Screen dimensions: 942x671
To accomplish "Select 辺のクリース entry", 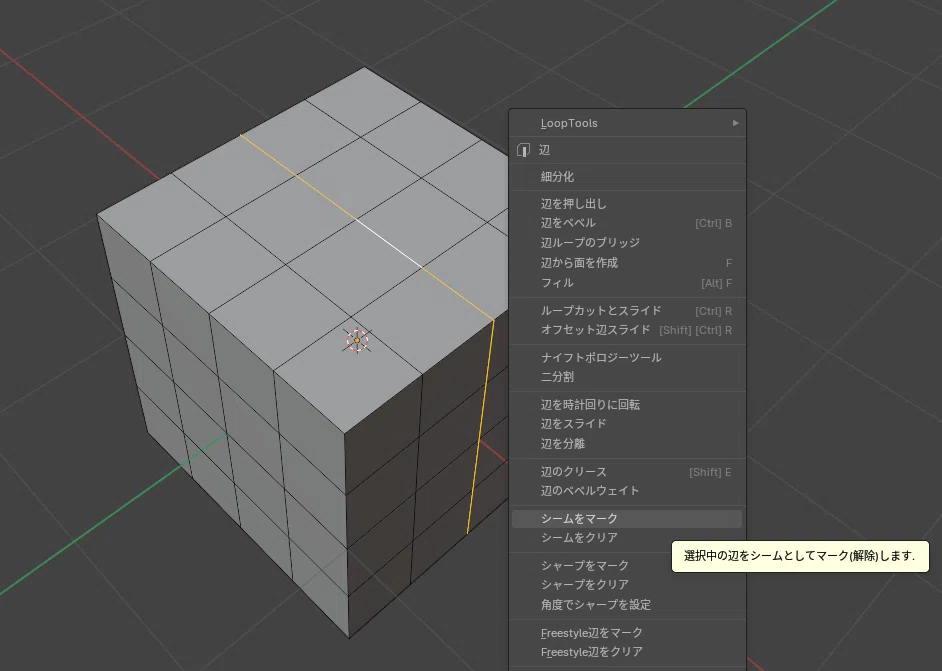I will pyautogui.click(x=627, y=472).
